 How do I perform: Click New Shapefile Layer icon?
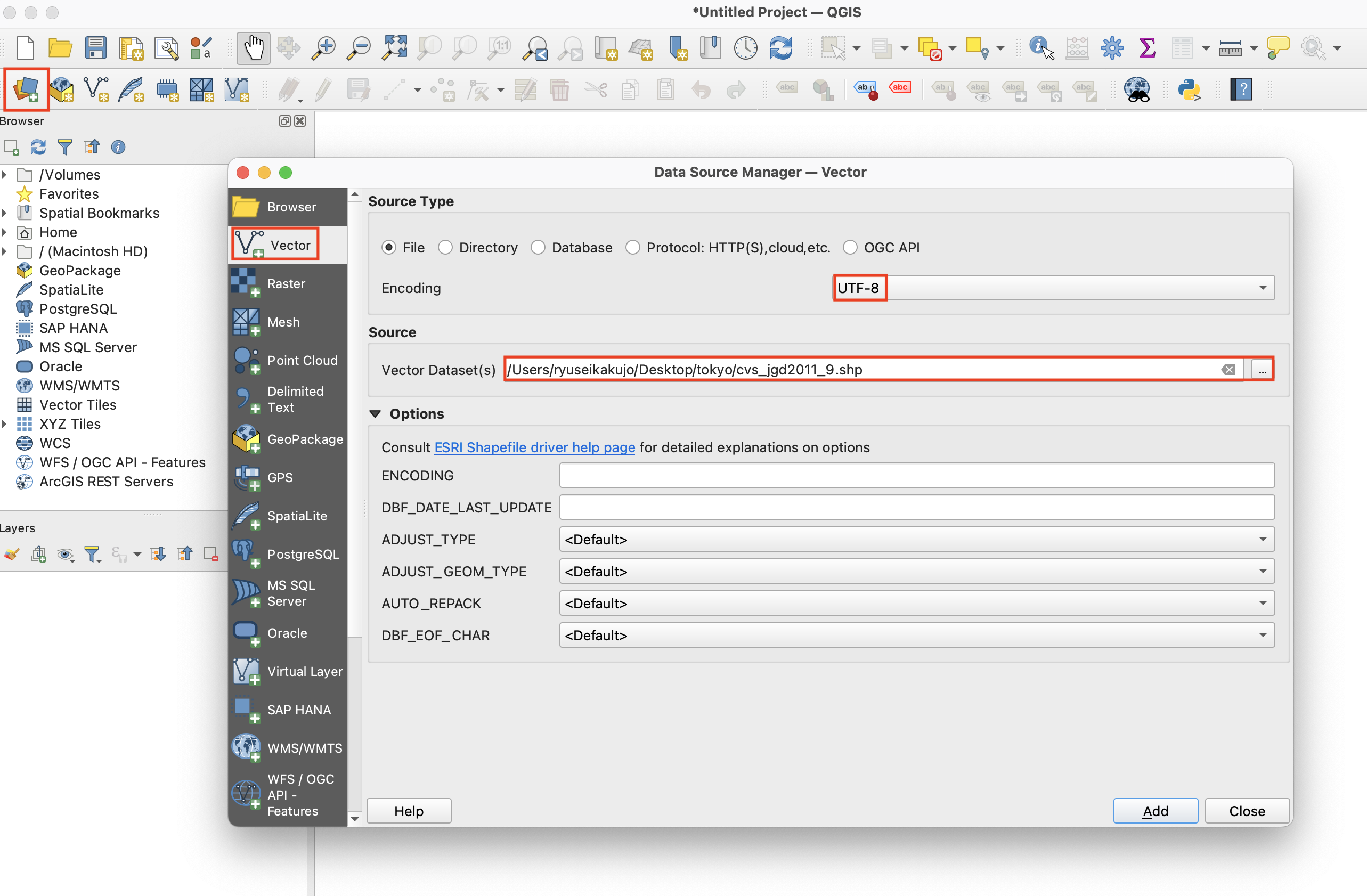[x=96, y=89]
